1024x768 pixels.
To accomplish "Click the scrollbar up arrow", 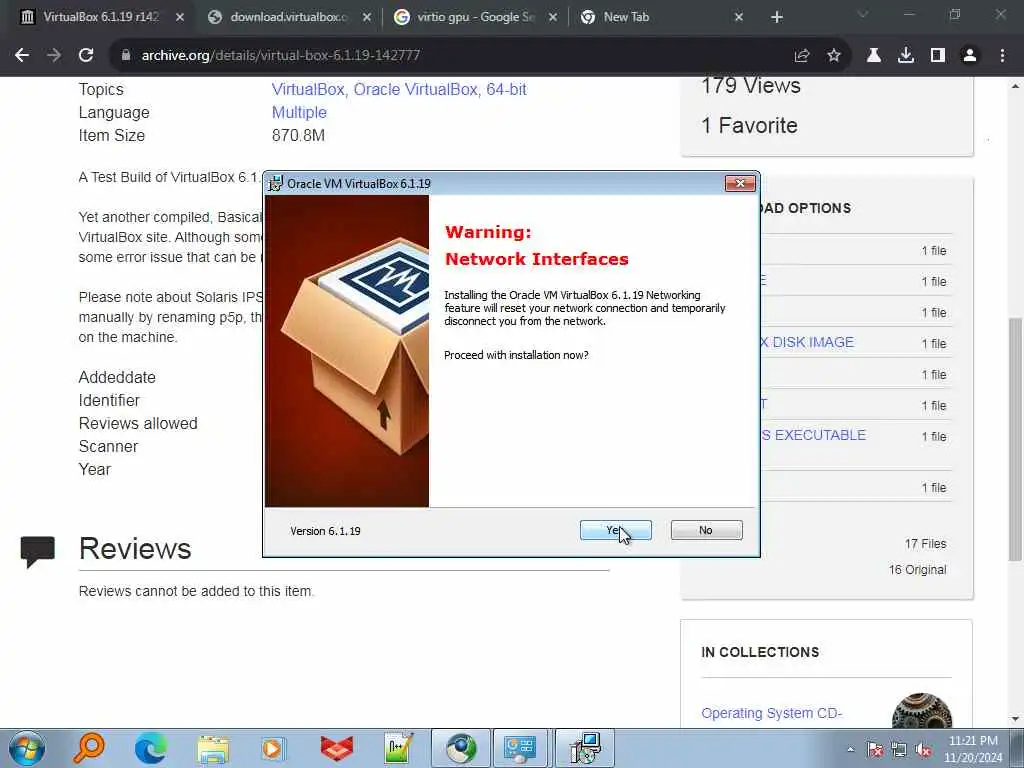I will [1015, 86].
